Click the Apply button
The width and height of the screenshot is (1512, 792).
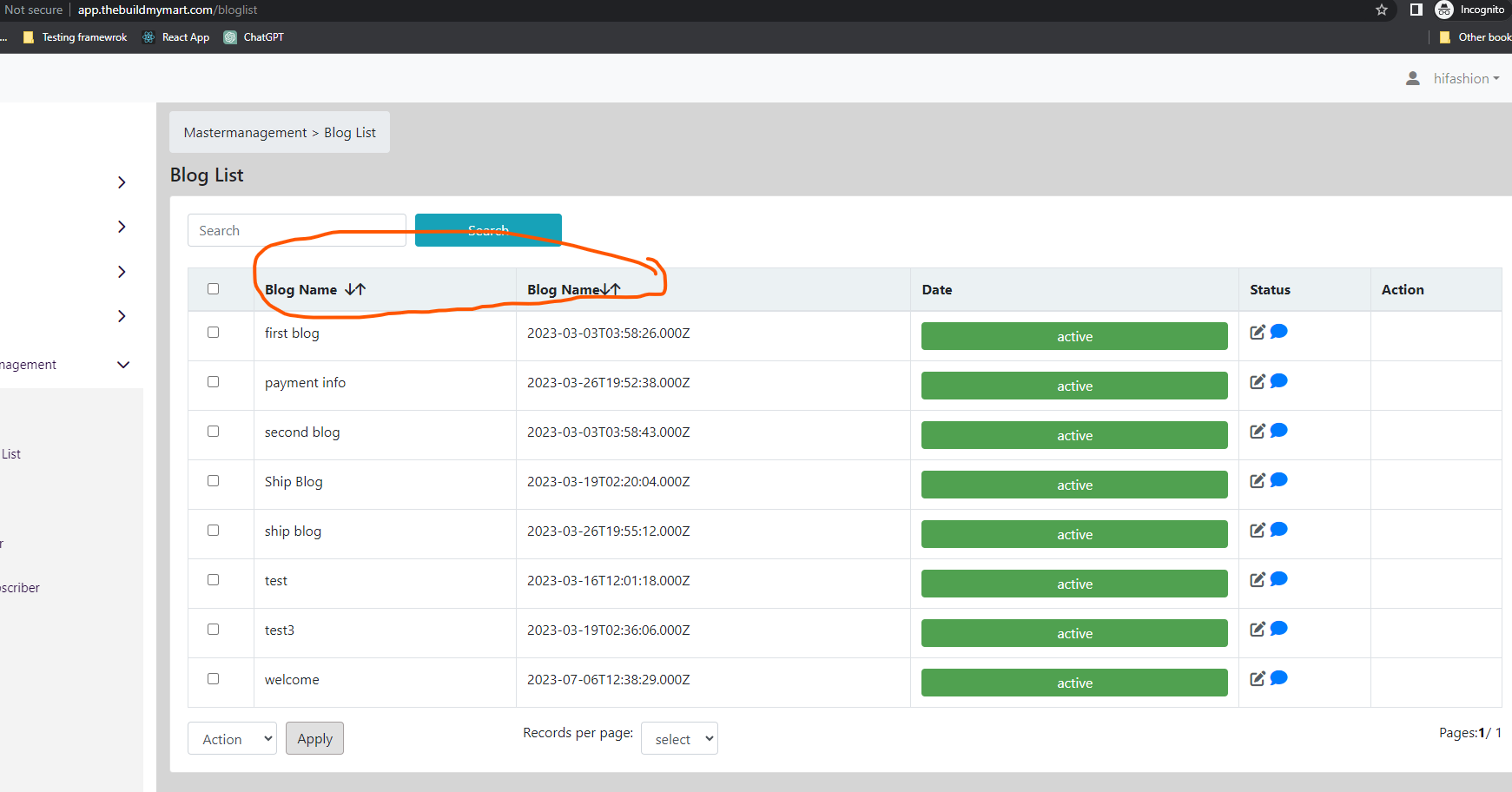pos(314,738)
